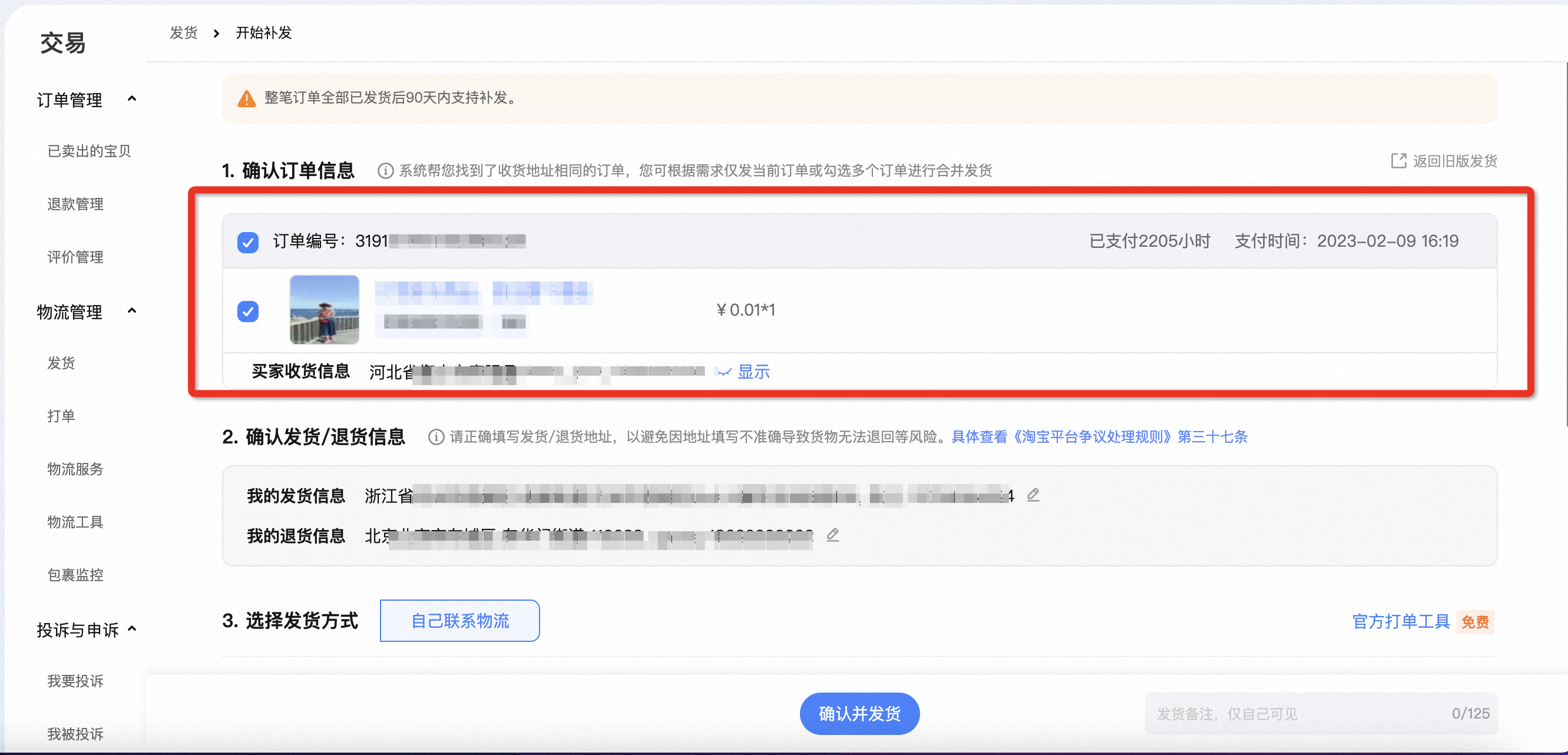Collapse the 订单管理 sidebar section
Viewport: 1568px width, 755px height.
pos(132,98)
